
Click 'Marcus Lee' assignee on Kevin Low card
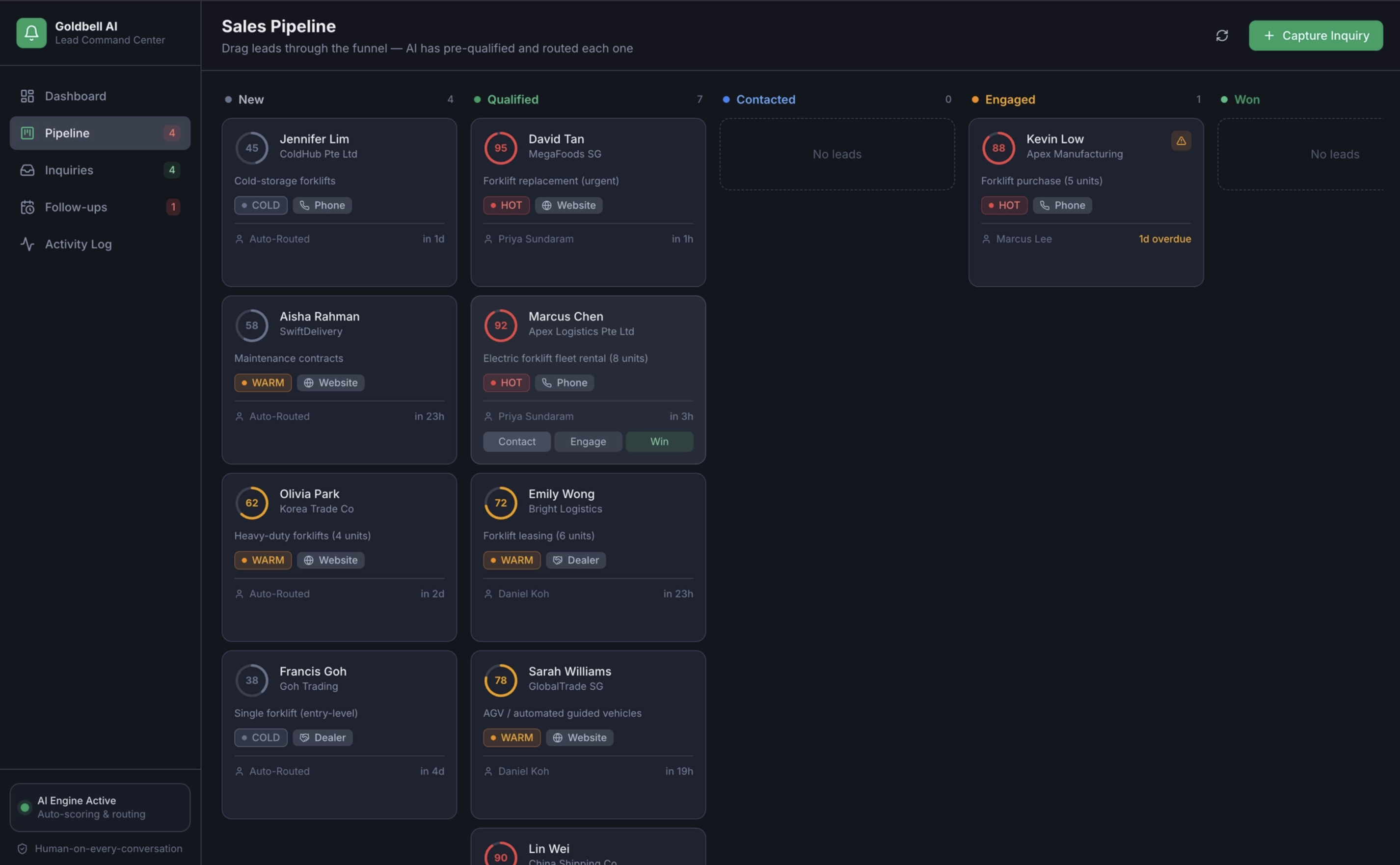click(1023, 239)
